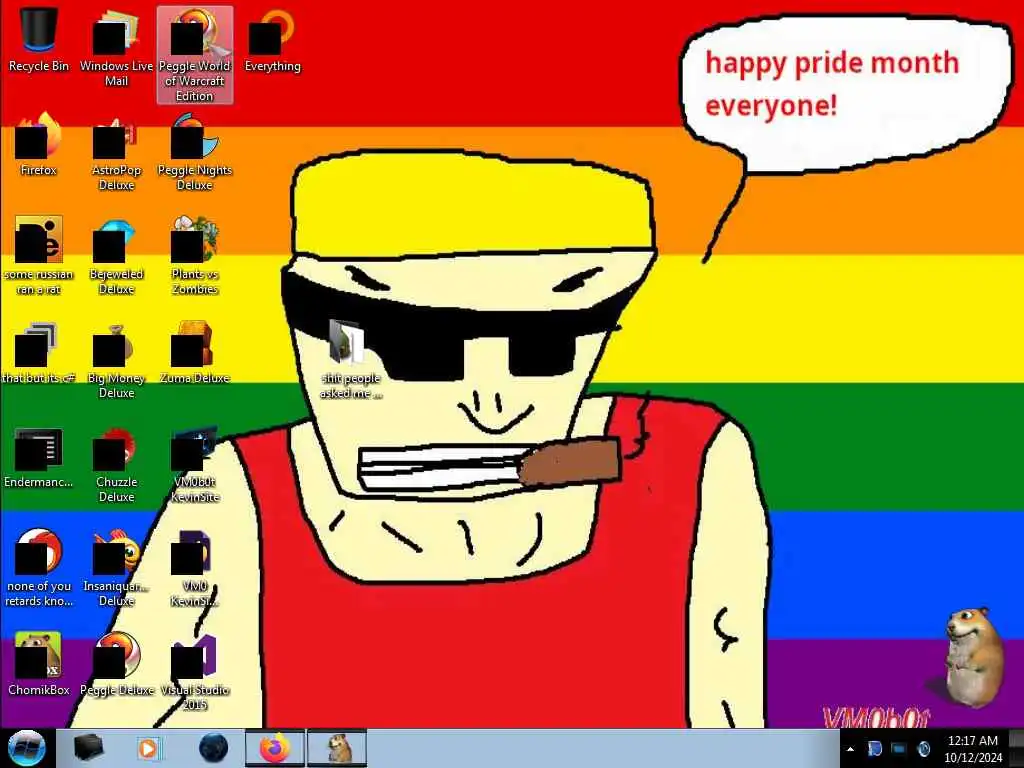Launch Windows Live Mail from desktop
The width and height of the screenshot is (1024, 768).
tap(116, 48)
